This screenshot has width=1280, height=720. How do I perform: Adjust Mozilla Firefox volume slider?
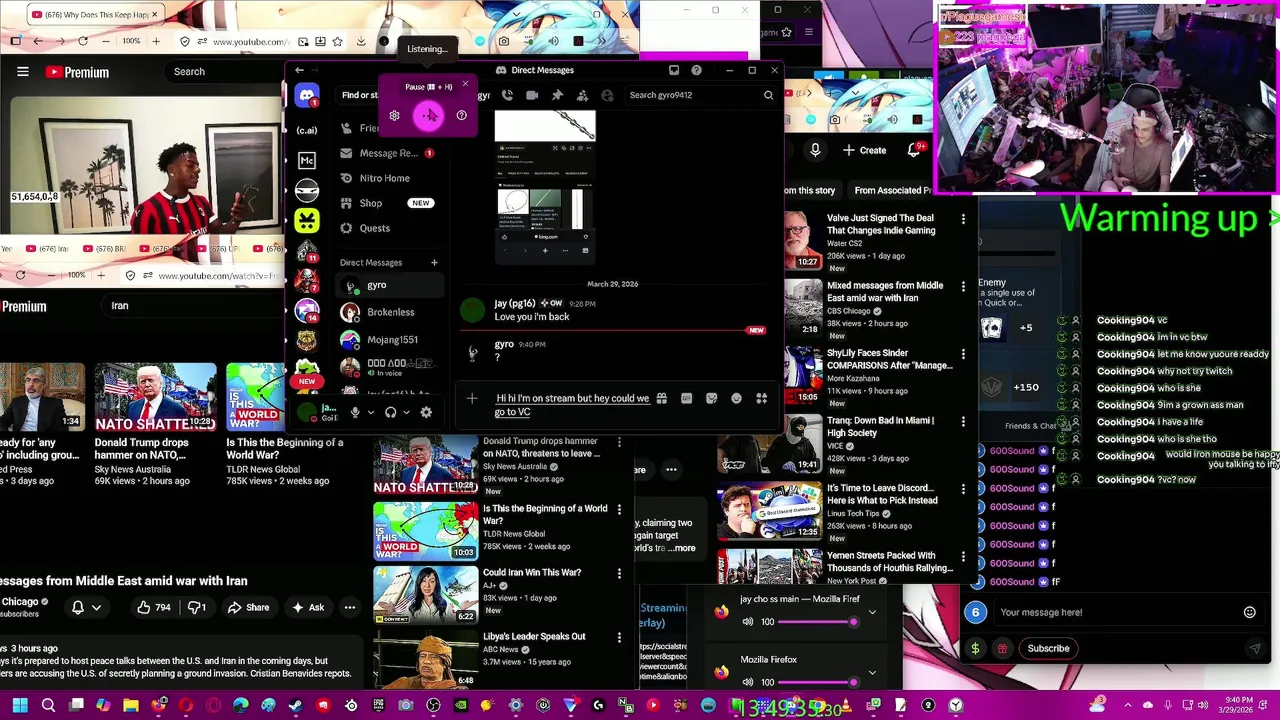point(815,682)
